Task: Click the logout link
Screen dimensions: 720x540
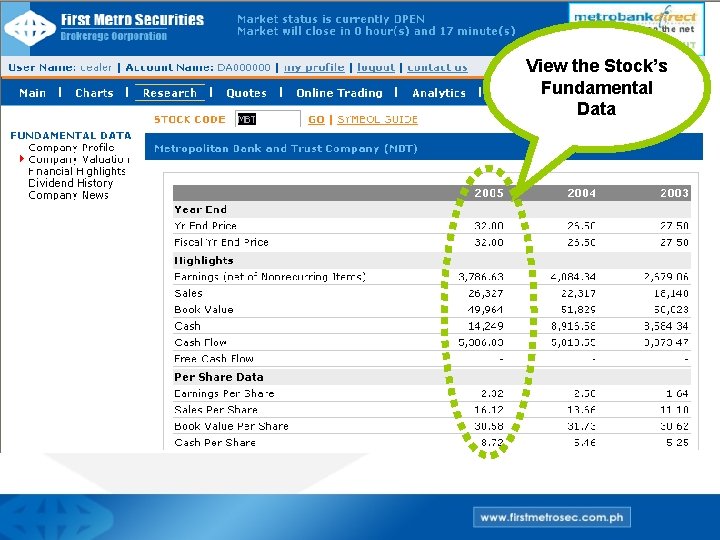Action: (x=376, y=68)
